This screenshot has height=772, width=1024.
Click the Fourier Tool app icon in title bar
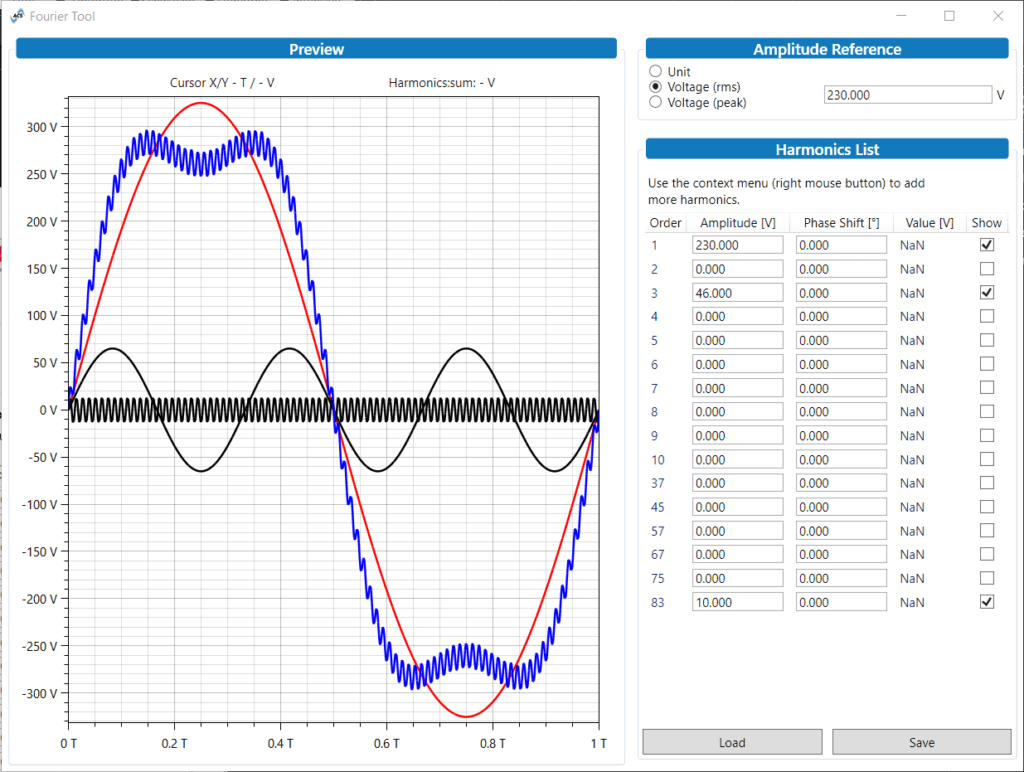(x=16, y=16)
